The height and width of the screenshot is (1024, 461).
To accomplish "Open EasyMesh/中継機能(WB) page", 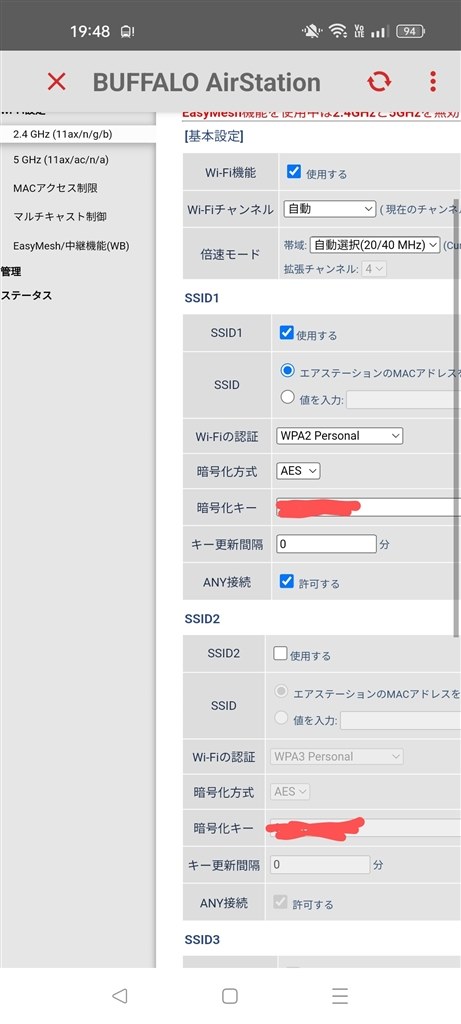I will tap(71, 246).
